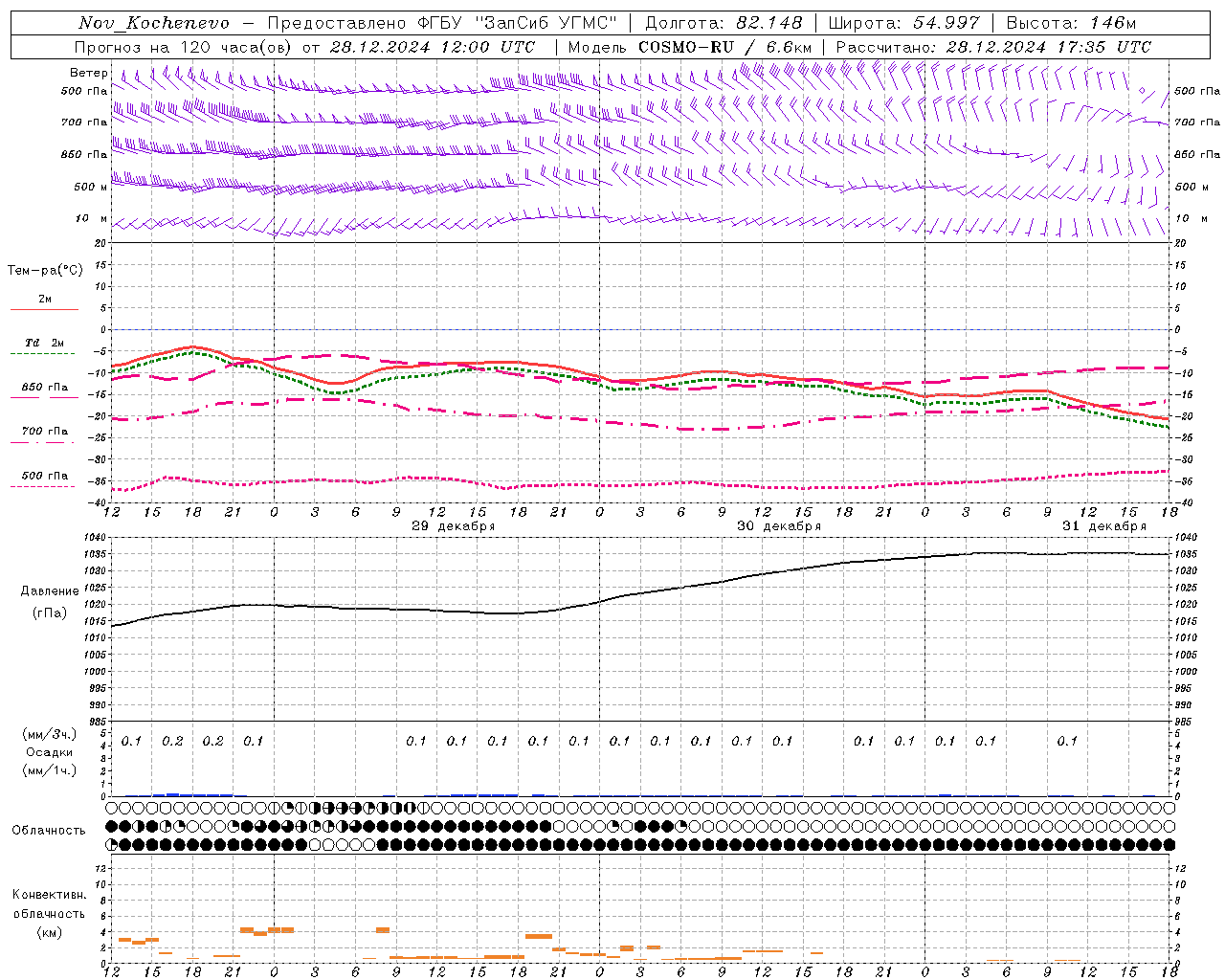Click the '29 декабря' date label
The width and height of the screenshot is (1225, 980).
pos(453,526)
